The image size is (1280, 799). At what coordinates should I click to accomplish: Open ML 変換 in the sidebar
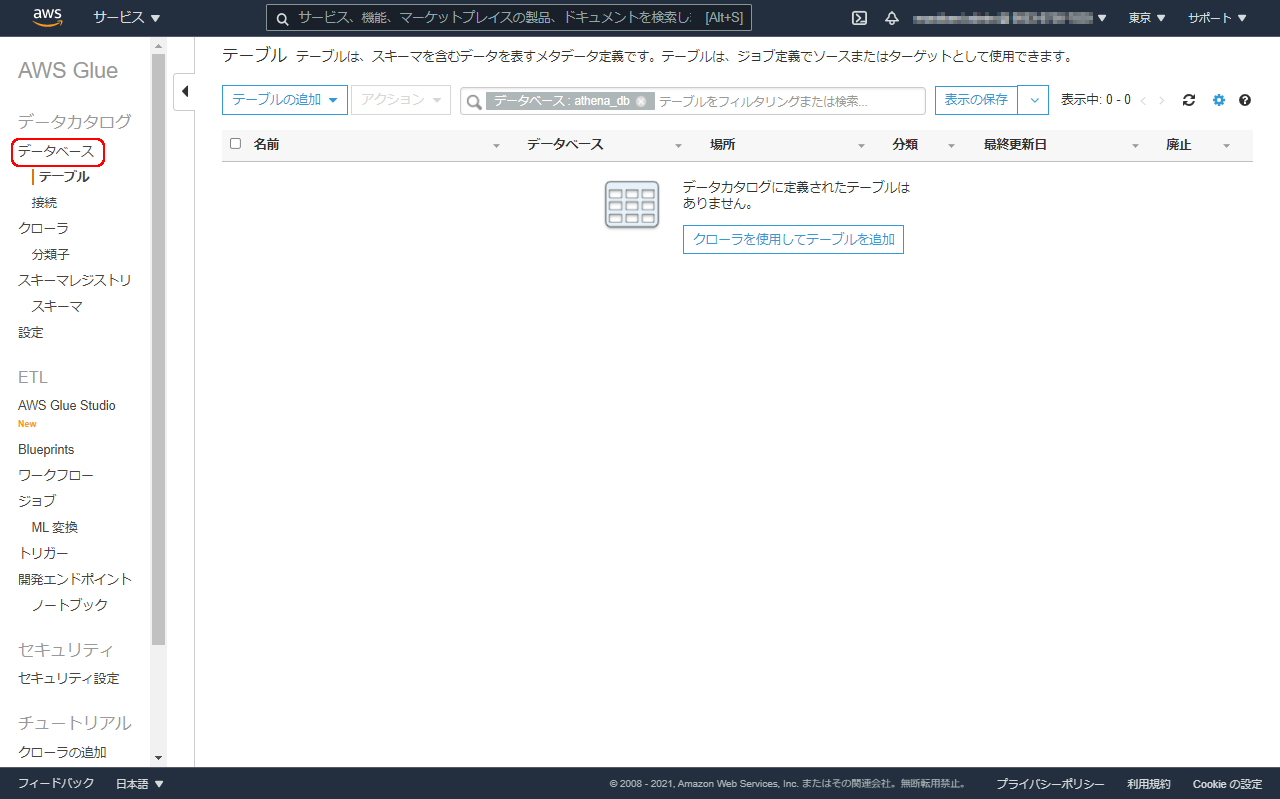click(54, 527)
